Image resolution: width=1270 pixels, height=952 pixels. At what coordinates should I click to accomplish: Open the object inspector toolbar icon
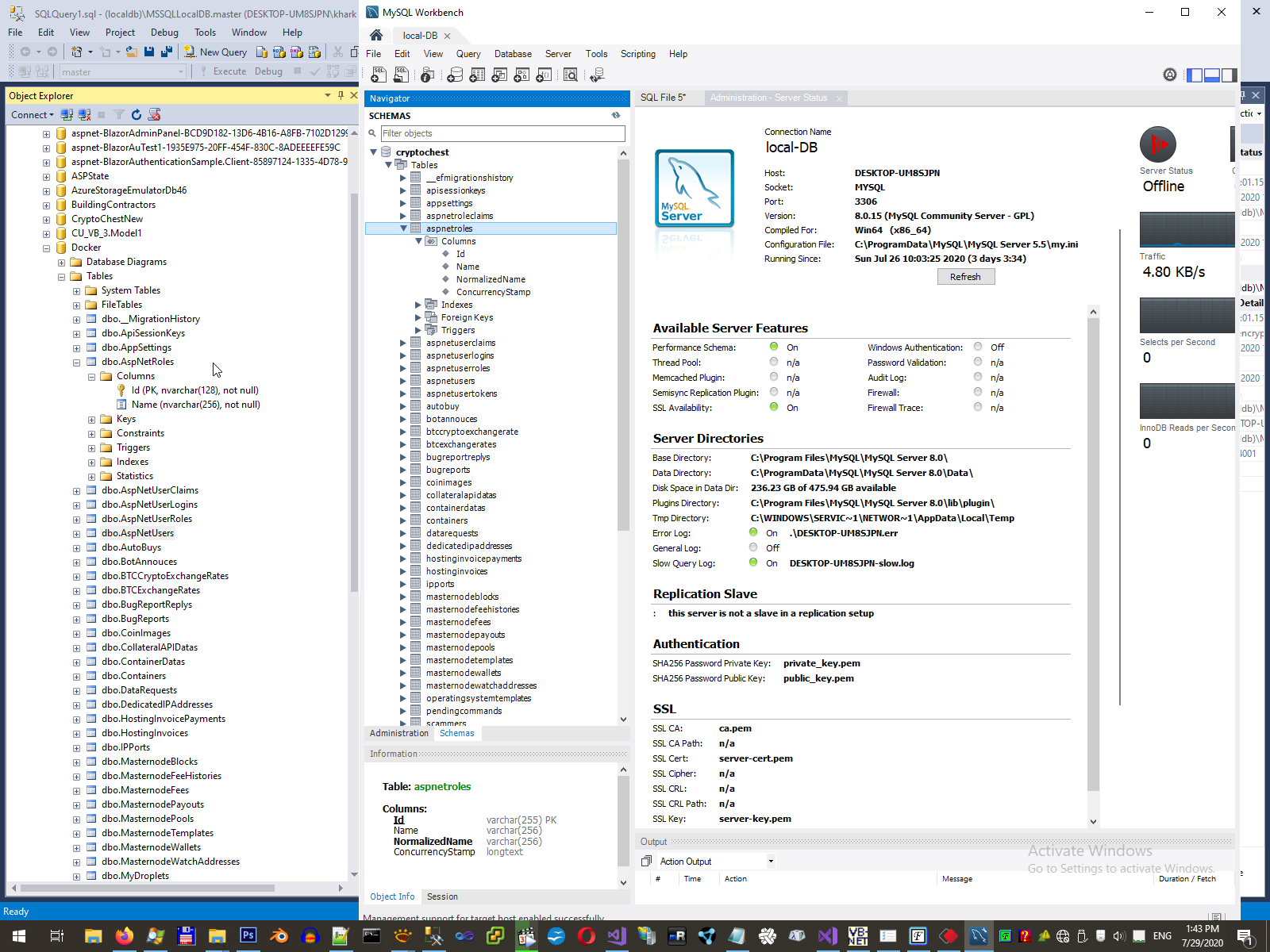coord(428,75)
